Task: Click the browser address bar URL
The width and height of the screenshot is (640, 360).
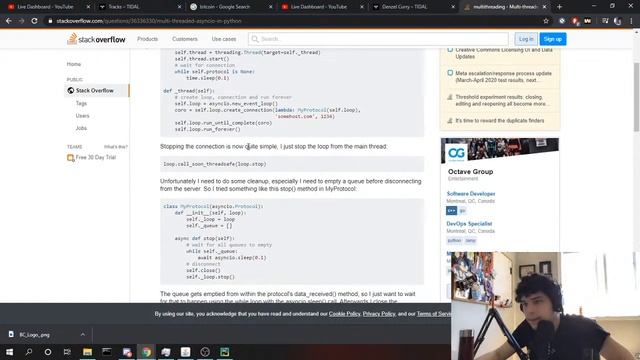Action: click(149, 21)
